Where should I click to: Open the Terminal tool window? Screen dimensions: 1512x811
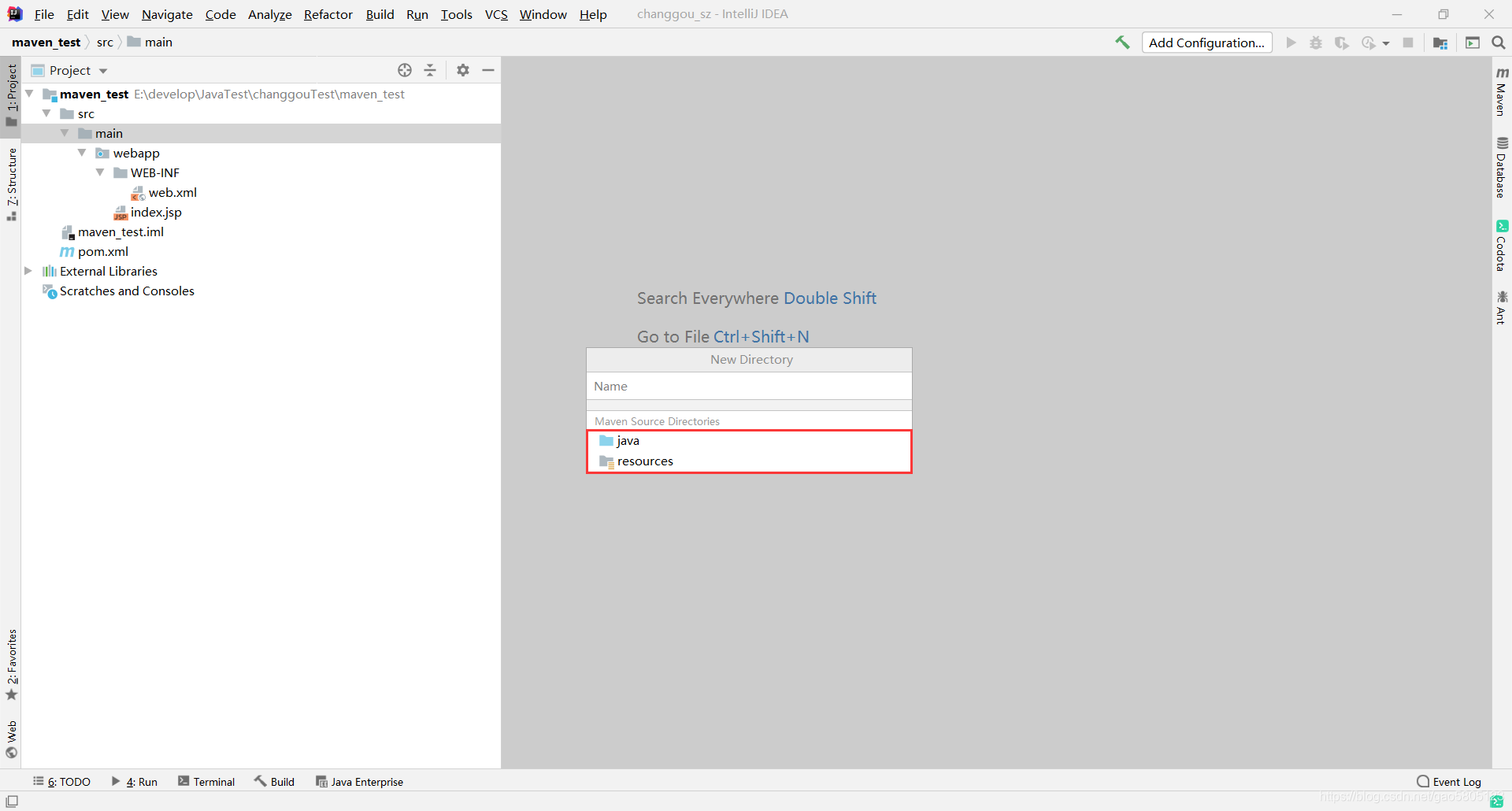coord(206,782)
